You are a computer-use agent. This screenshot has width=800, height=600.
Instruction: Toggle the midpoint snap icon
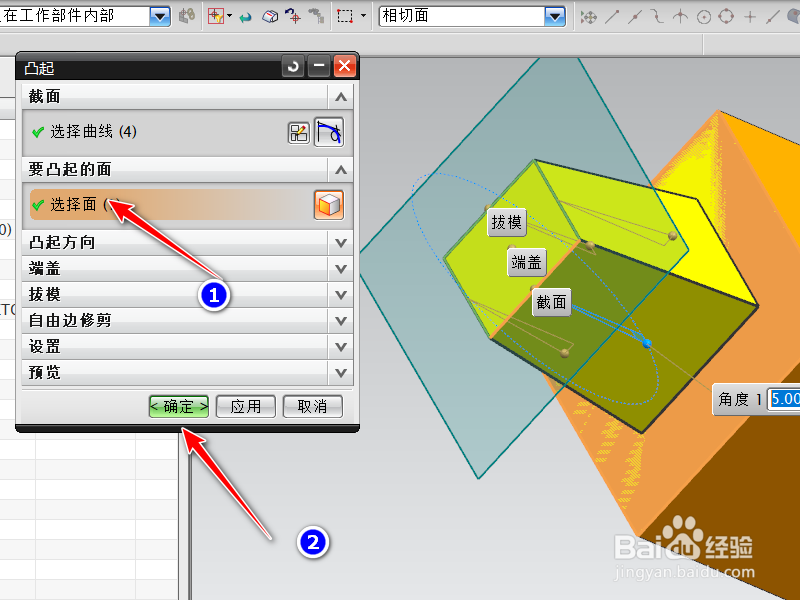click(635, 17)
